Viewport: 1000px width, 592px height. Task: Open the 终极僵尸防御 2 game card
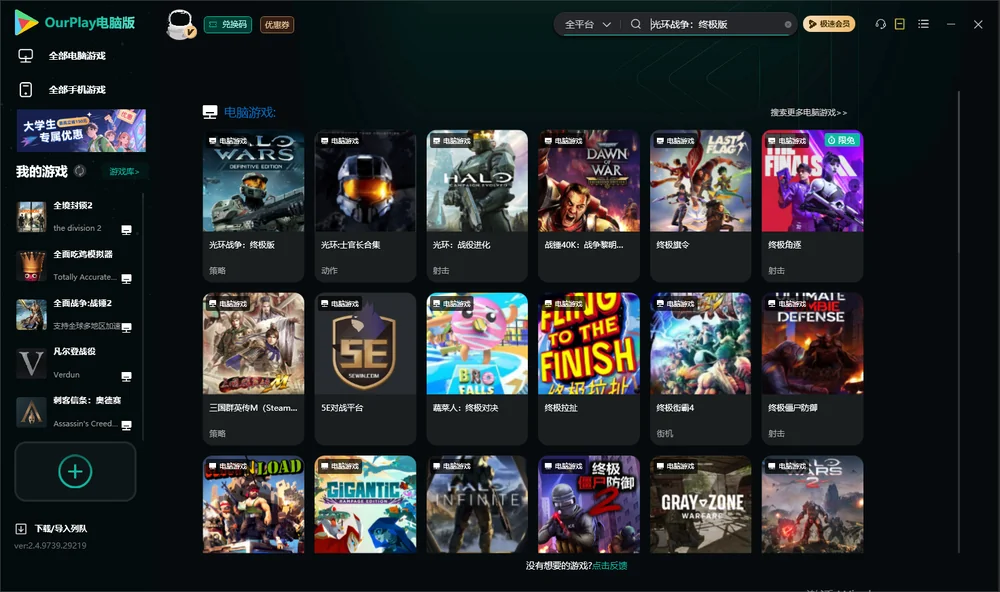tap(589, 504)
